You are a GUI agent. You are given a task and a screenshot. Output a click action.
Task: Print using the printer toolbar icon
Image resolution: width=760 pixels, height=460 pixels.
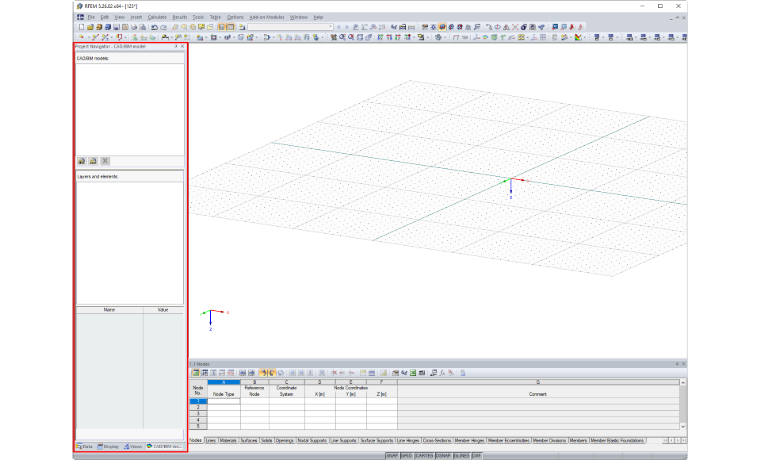[x=134, y=27]
